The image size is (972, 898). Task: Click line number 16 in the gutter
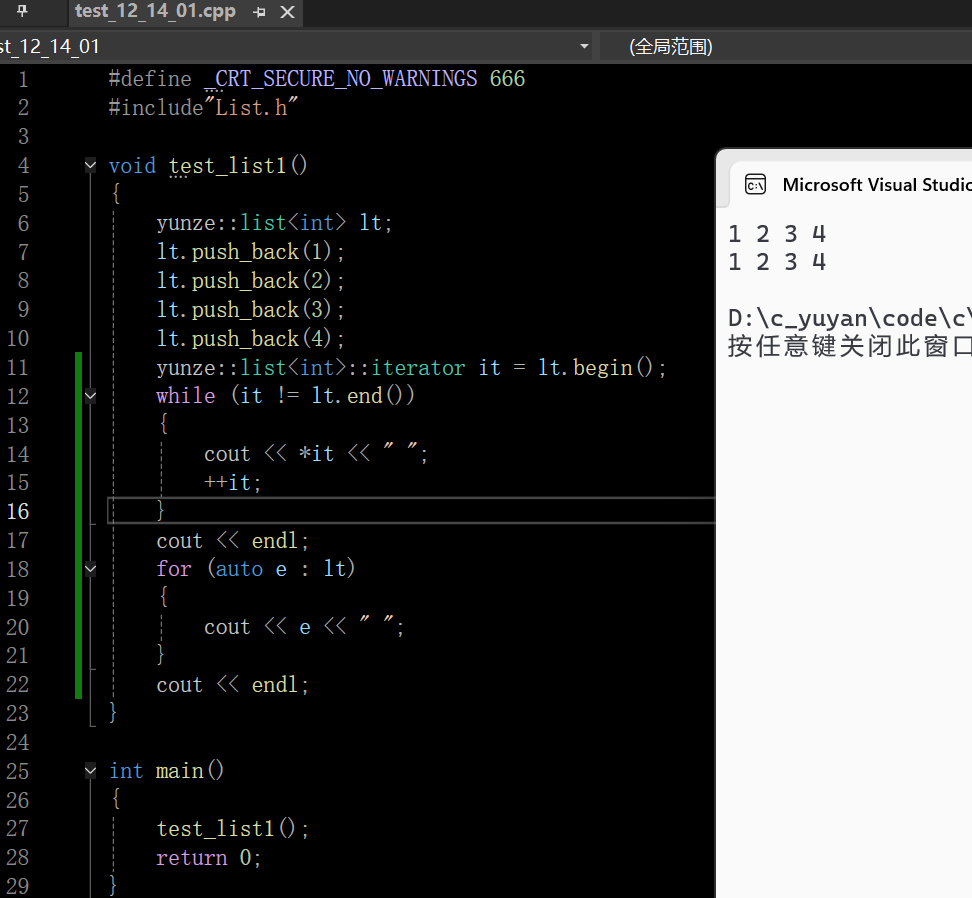(x=18, y=511)
